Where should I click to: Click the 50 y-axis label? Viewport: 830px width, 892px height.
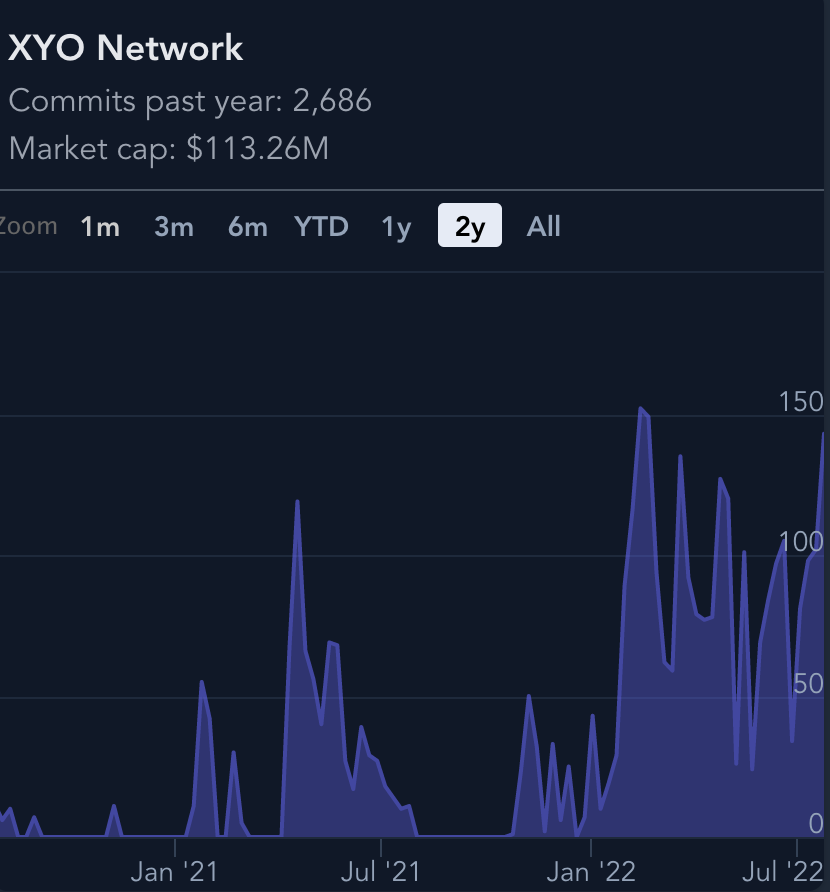pyautogui.click(x=808, y=684)
